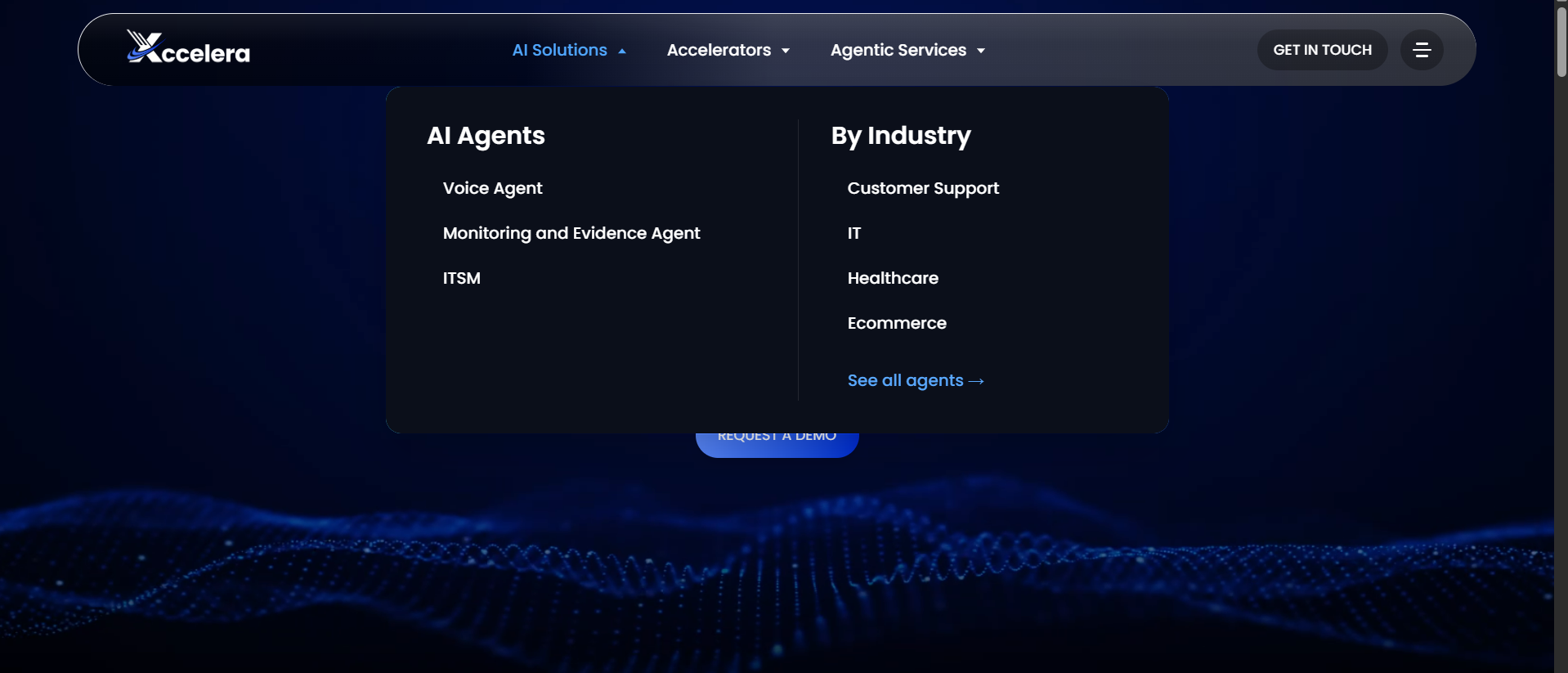Expand the Accelerators dropdown arrow
Image resolution: width=1568 pixels, height=673 pixels.
point(786,51)
